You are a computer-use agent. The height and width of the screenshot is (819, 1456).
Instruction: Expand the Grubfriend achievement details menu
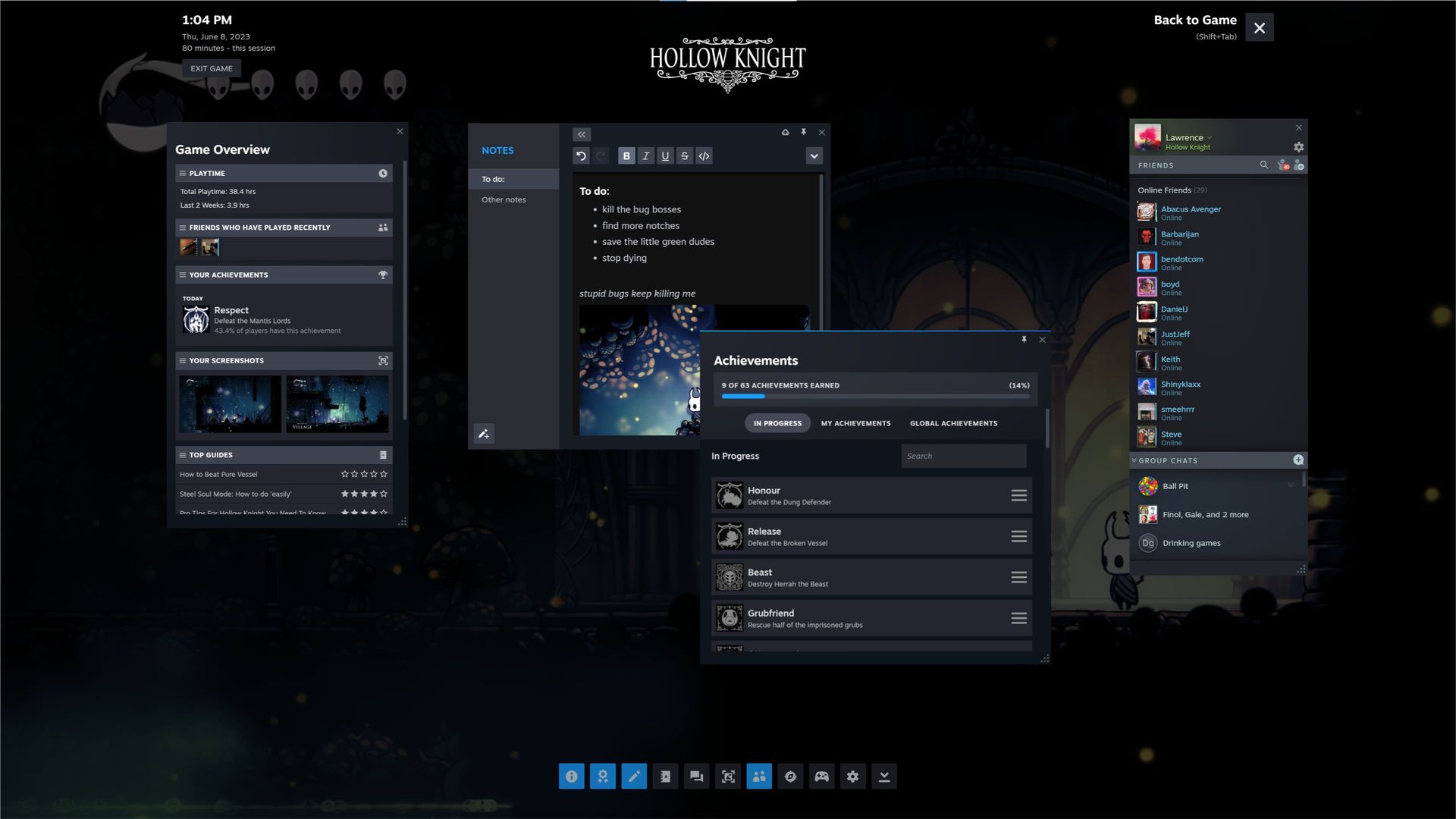click(x=1018, y=618)
